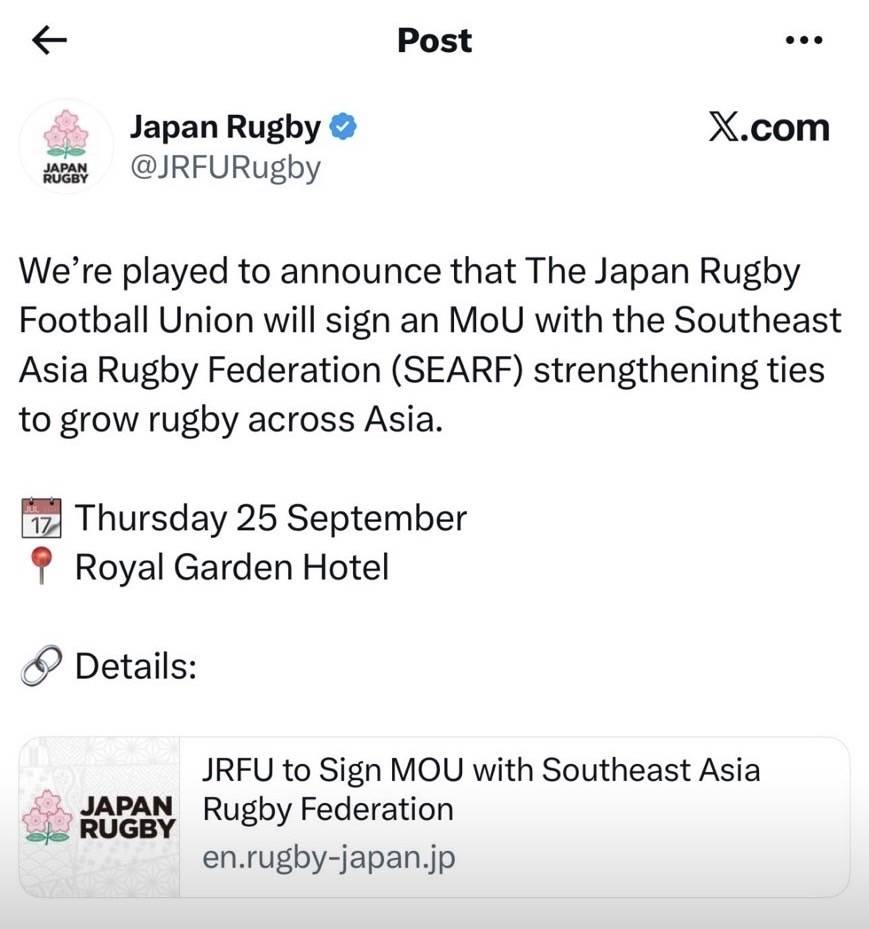
Task: Click the calendar emoji icon
Action: [41, 517]
